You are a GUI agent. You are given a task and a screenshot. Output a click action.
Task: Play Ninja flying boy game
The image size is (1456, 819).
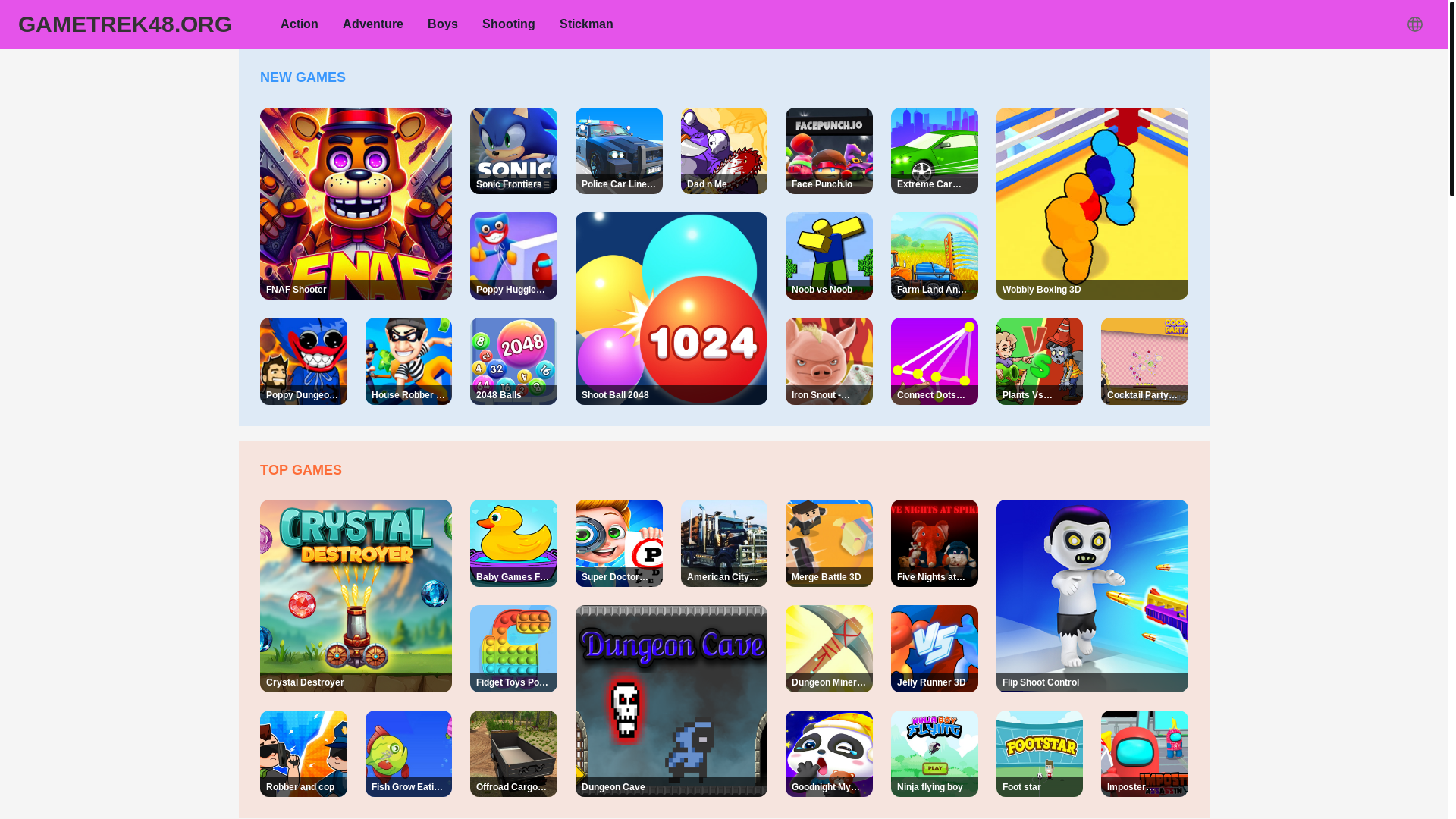(x=934, y=754)
